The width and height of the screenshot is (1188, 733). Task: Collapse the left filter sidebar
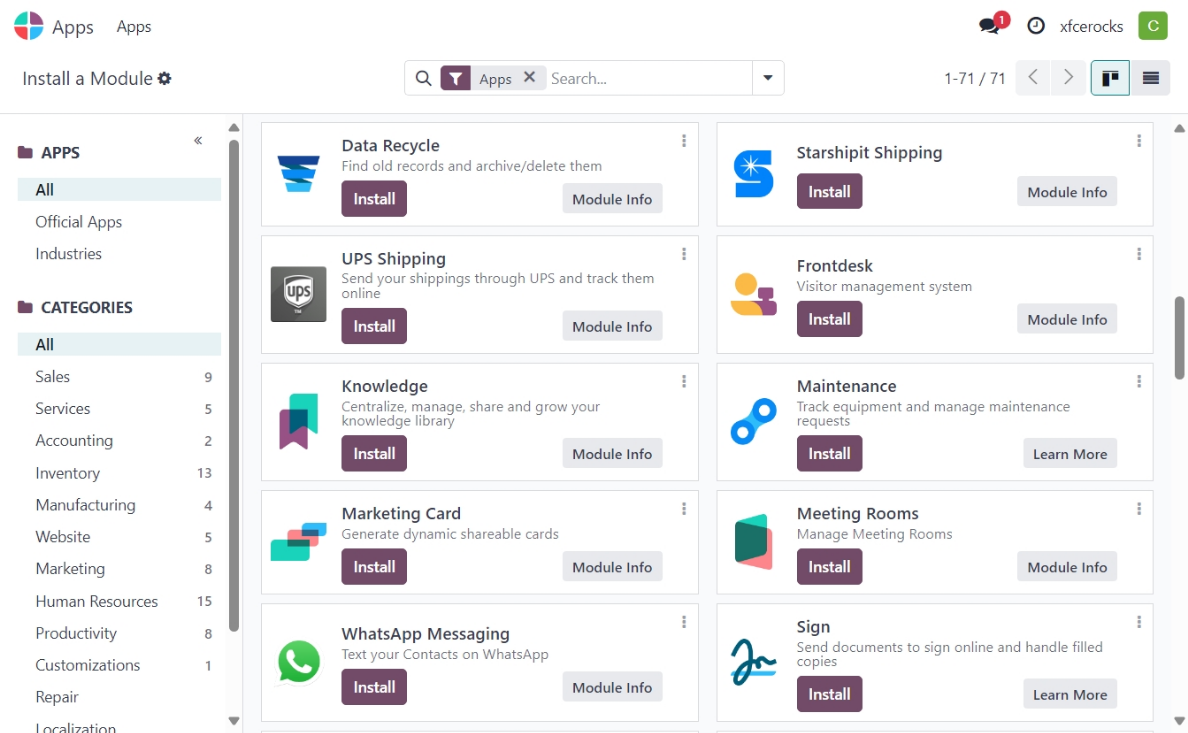198,140
